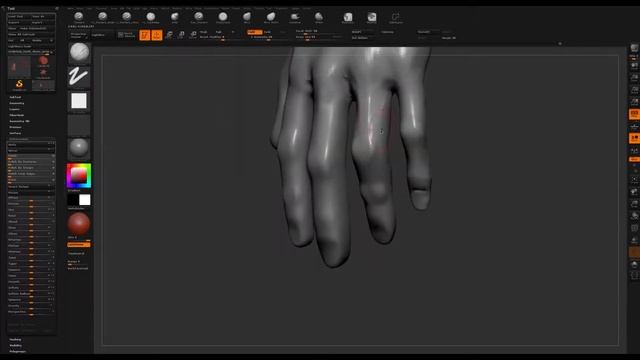Click the Scroll canvas icon on right shelf

point(634,65)
